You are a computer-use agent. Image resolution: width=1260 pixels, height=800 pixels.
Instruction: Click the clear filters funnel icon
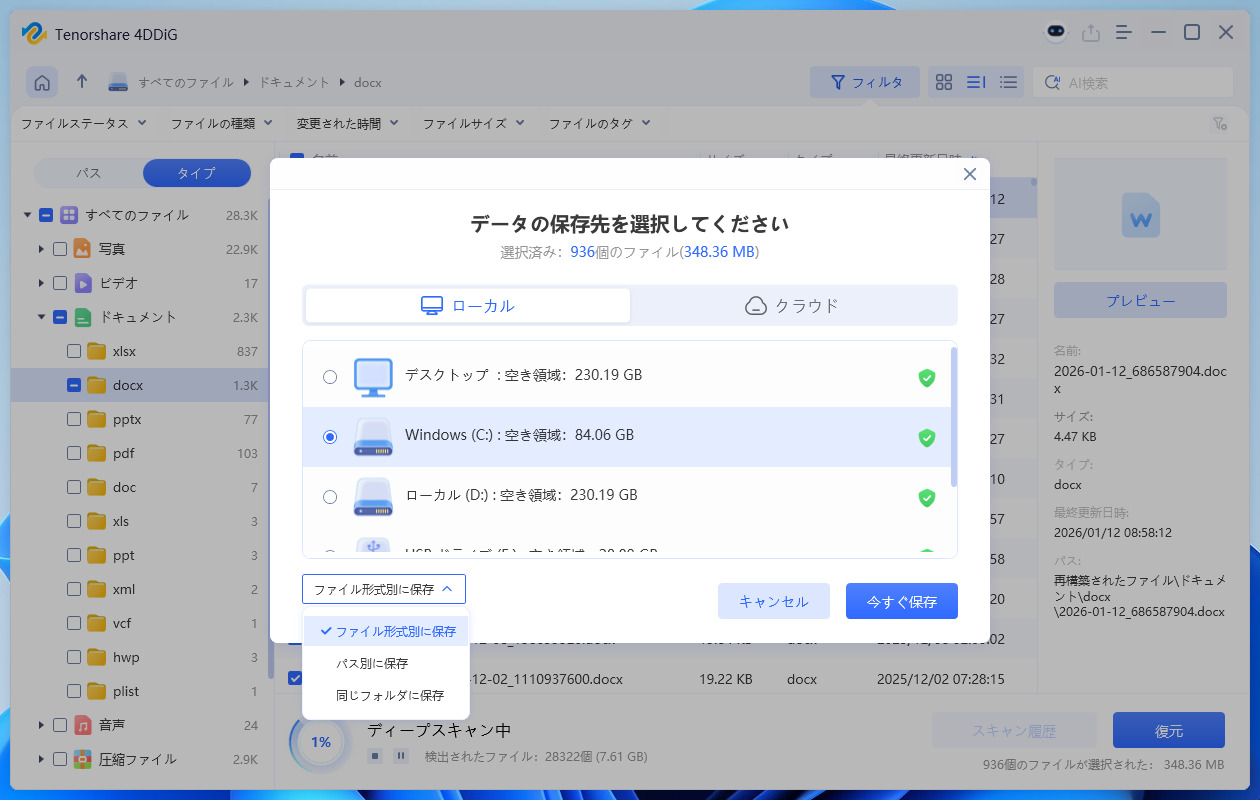pos(1219,124)
